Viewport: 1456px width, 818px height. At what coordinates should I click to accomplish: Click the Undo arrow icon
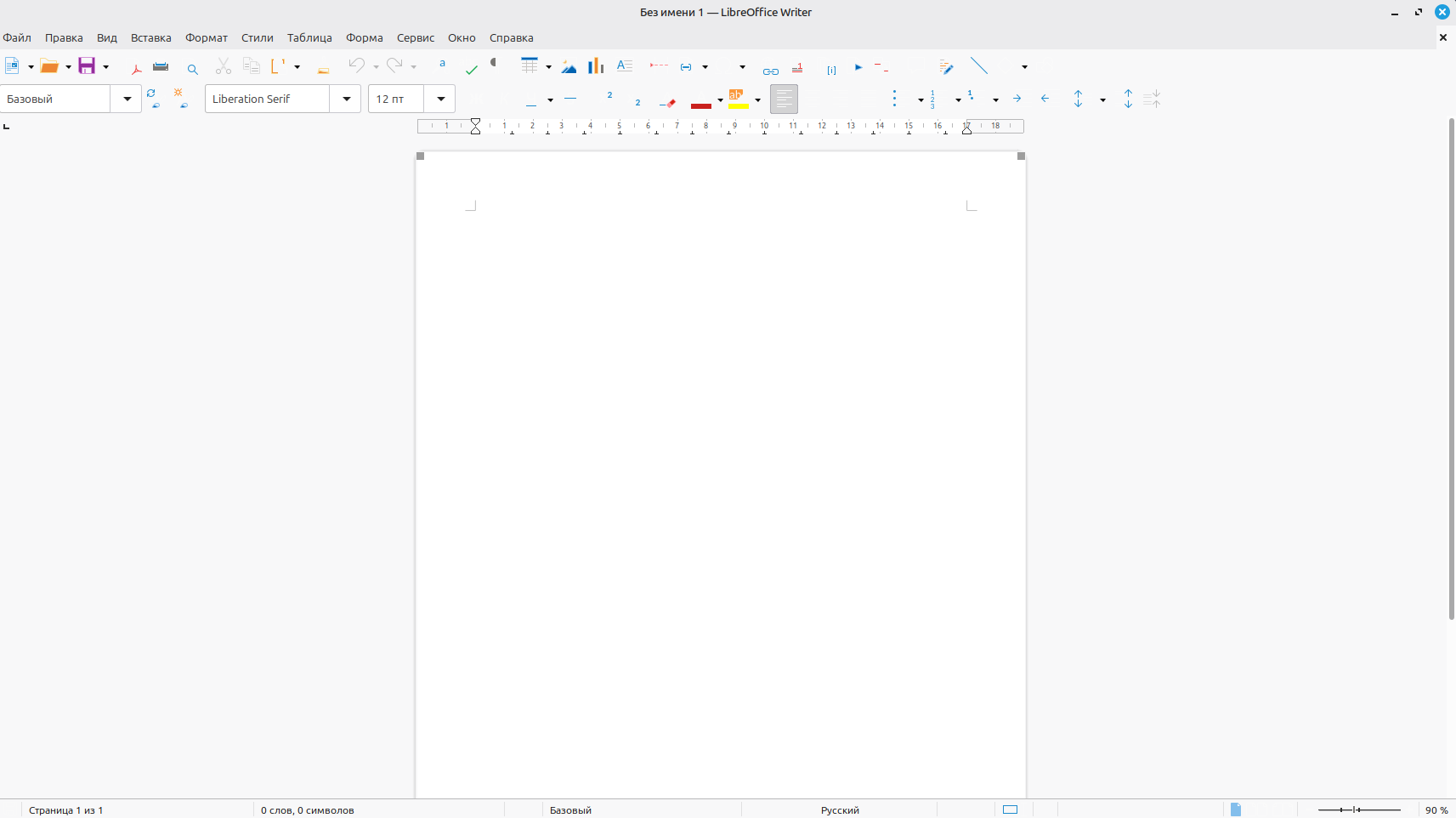(356, 65)
